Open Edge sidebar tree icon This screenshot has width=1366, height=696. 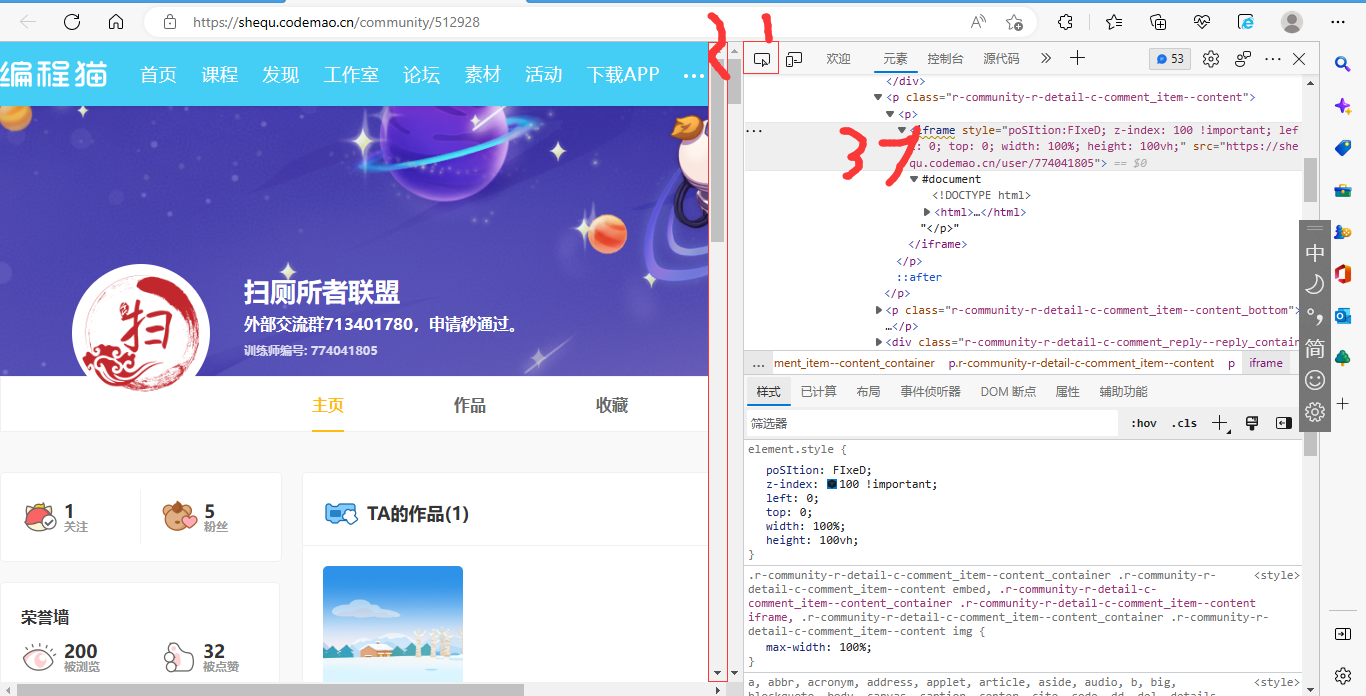[1343, 357]
